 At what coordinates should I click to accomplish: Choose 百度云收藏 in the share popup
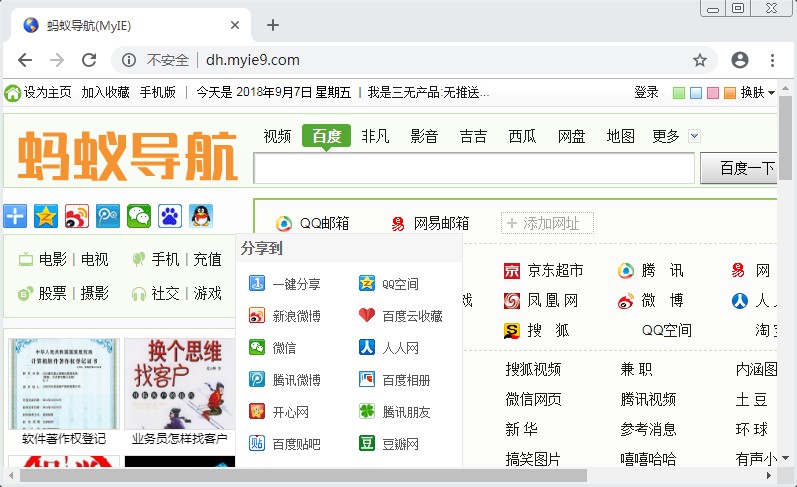click(401, 316)
